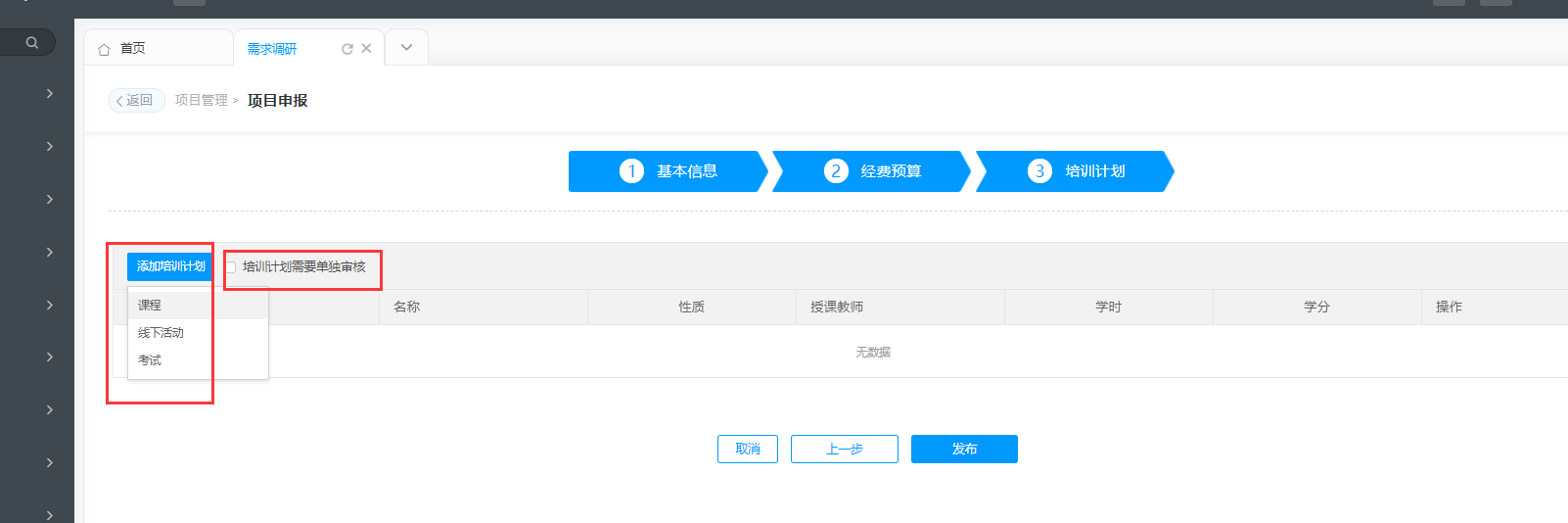Expand the fourth sidebar chevron item
Screen dimensions: 1568x523
tap(50, 252)
